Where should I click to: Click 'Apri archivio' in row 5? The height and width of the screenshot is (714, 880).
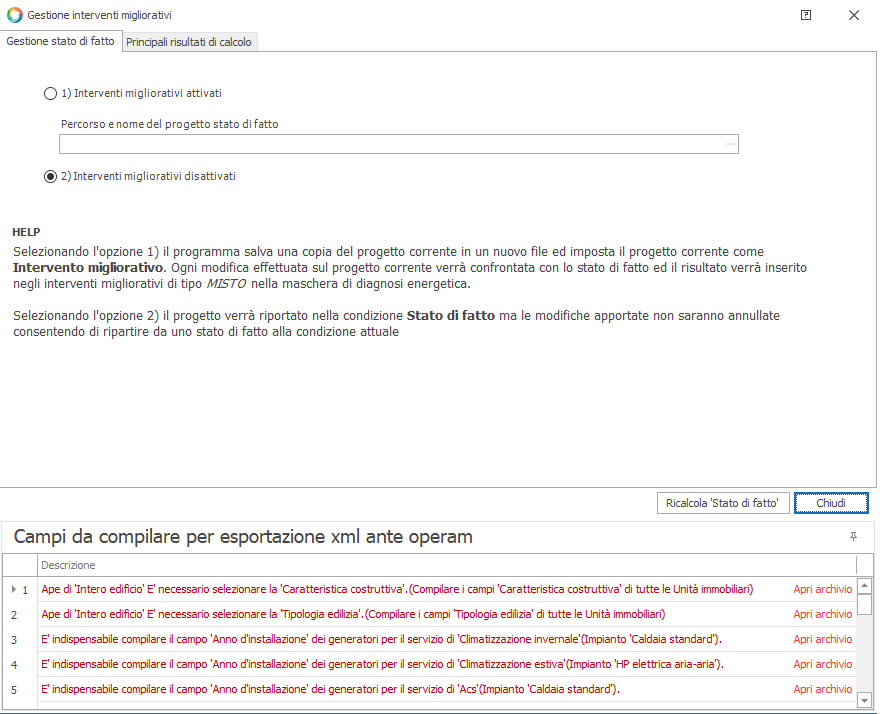coord(822,689)
